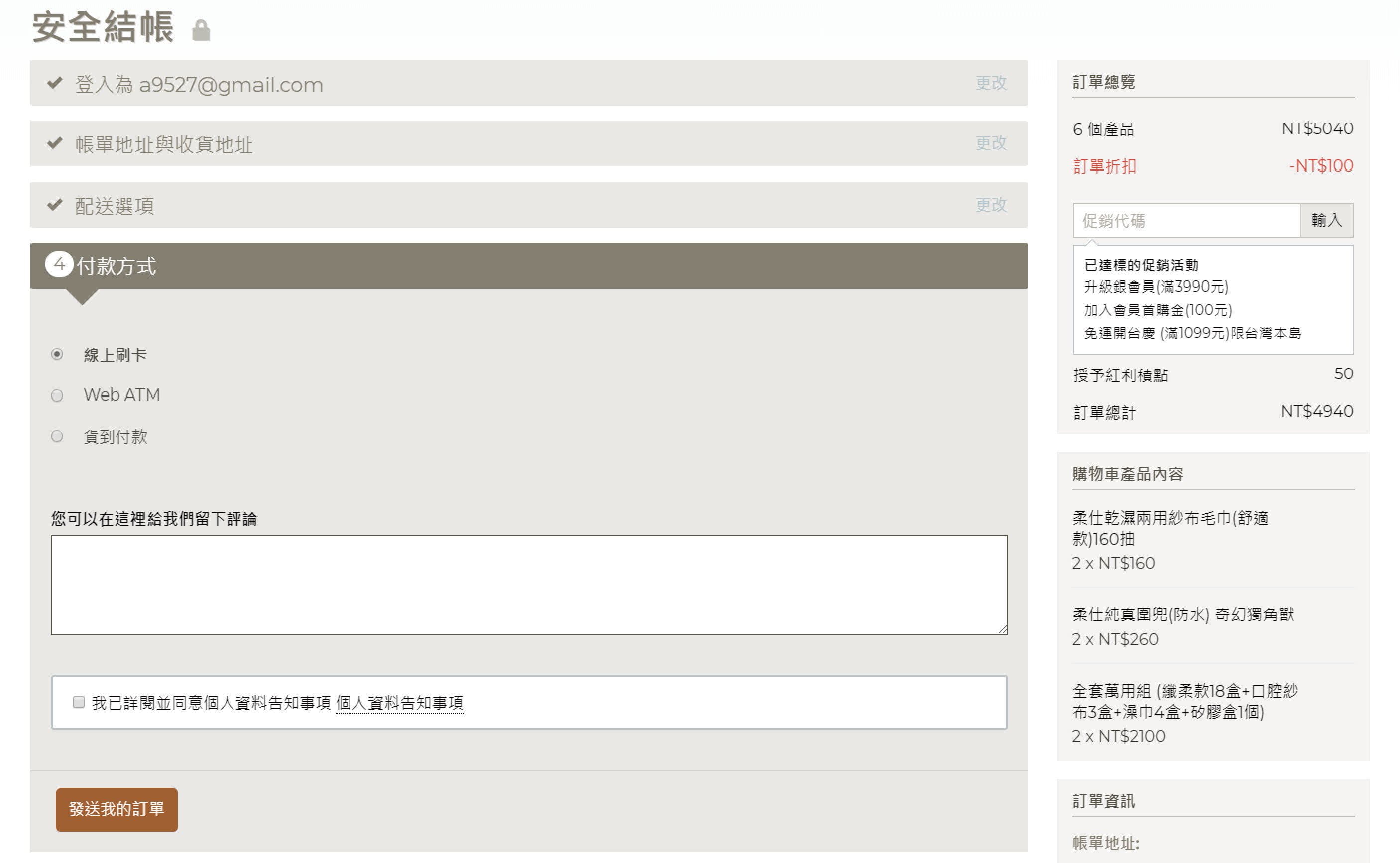The image size is (1400, 863).
Task: Collapse the 付款方式 step header
Action: pyautogui.click(x=117, y=266)
